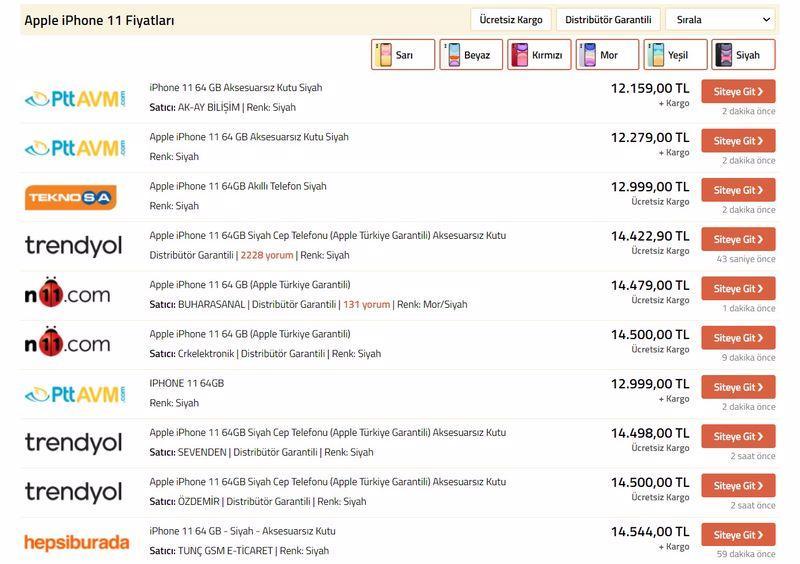The height and width of the screenshot is (564, 800).
Task: Select the Yeşil color filter
Action: tap(675, 55)
